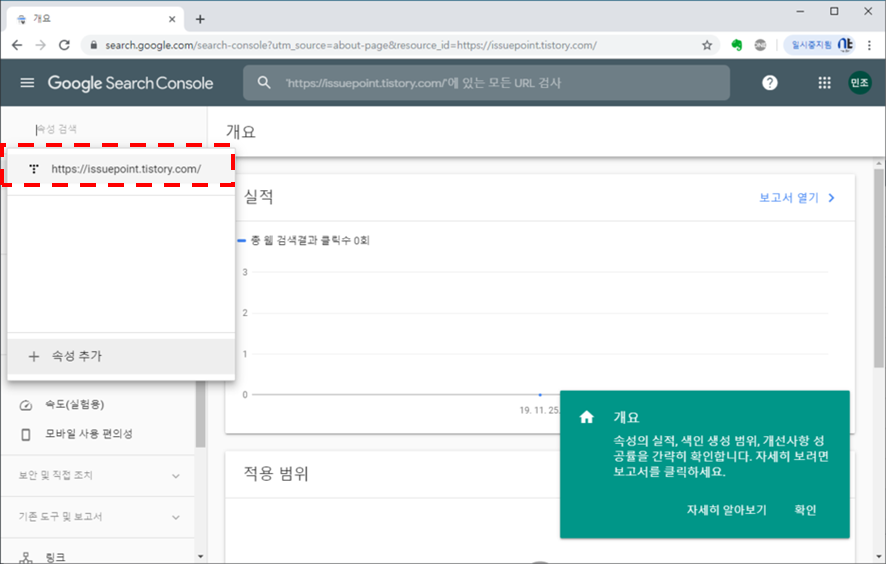Click the 총 웹 검색결과 클릭수 legend
Viewport: 886px width, 564px height.
pos(304,240)
